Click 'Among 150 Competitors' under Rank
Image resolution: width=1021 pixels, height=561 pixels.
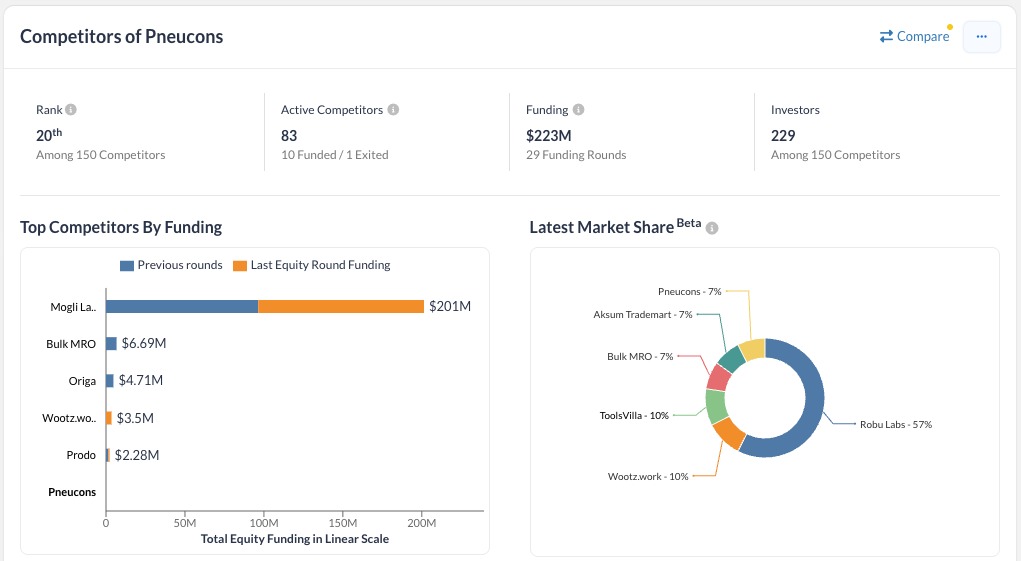[x=100, y=155]
